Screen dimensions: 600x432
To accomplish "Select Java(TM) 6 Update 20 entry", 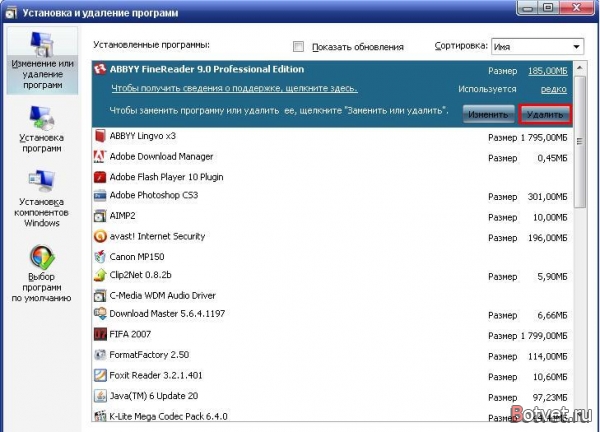I will coord(332,396).
